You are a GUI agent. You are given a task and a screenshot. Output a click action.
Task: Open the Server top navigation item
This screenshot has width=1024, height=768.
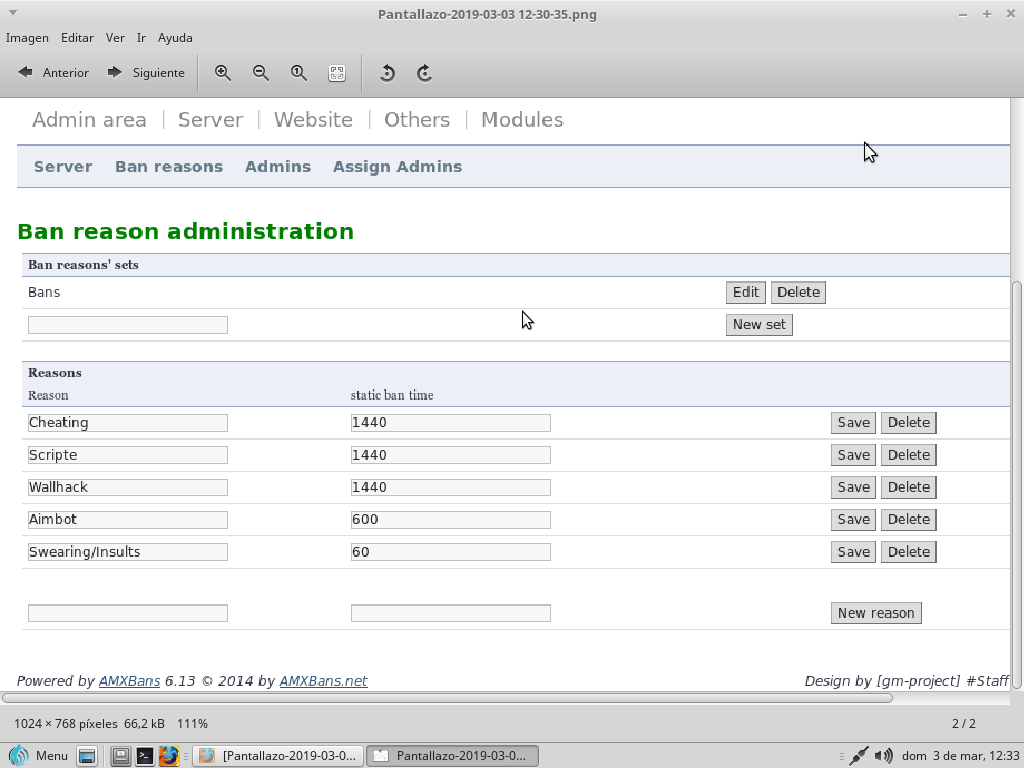(x=210, y=120)
